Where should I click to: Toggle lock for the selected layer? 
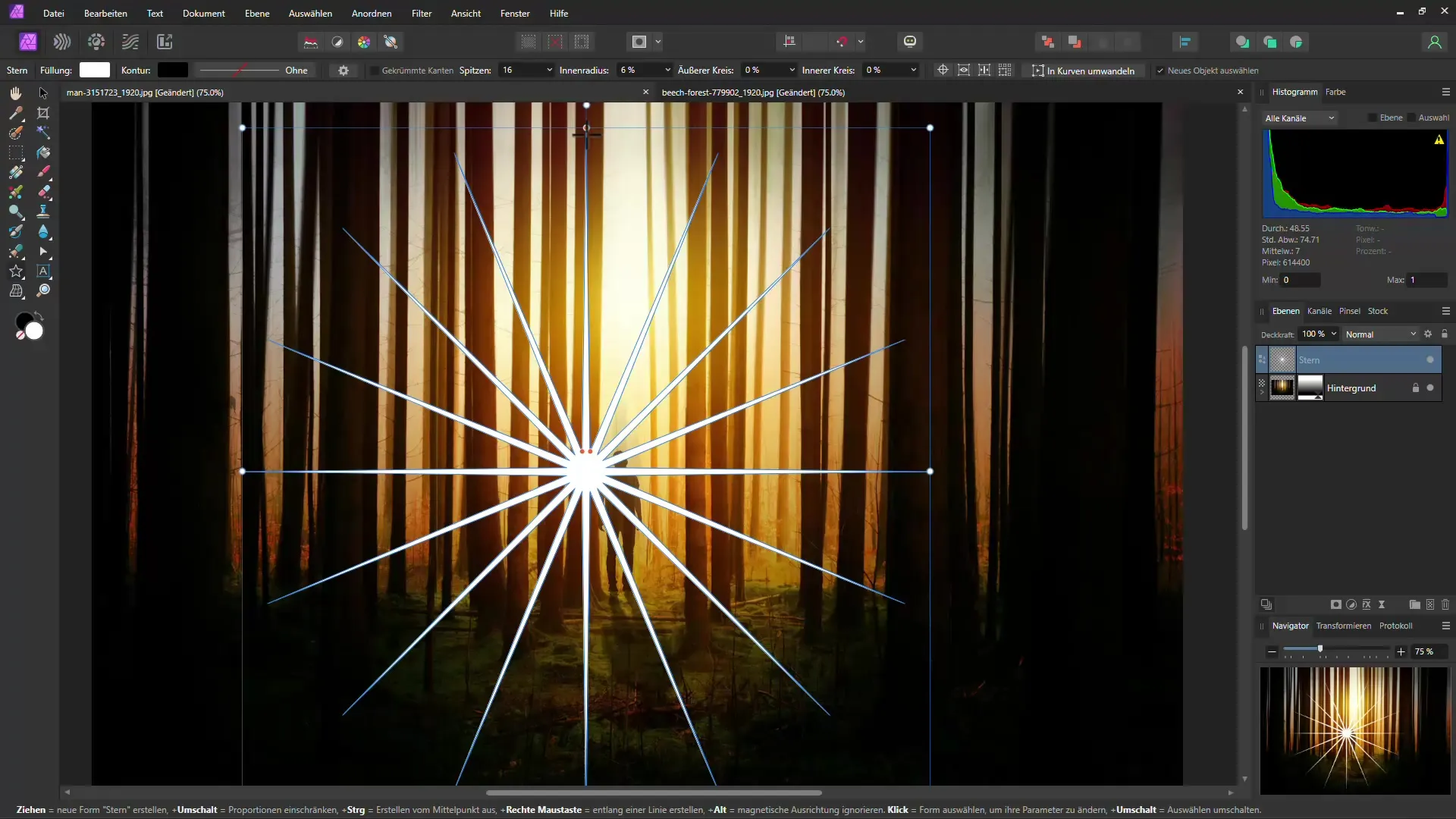pyautogui.click(x=1445, y=334)
